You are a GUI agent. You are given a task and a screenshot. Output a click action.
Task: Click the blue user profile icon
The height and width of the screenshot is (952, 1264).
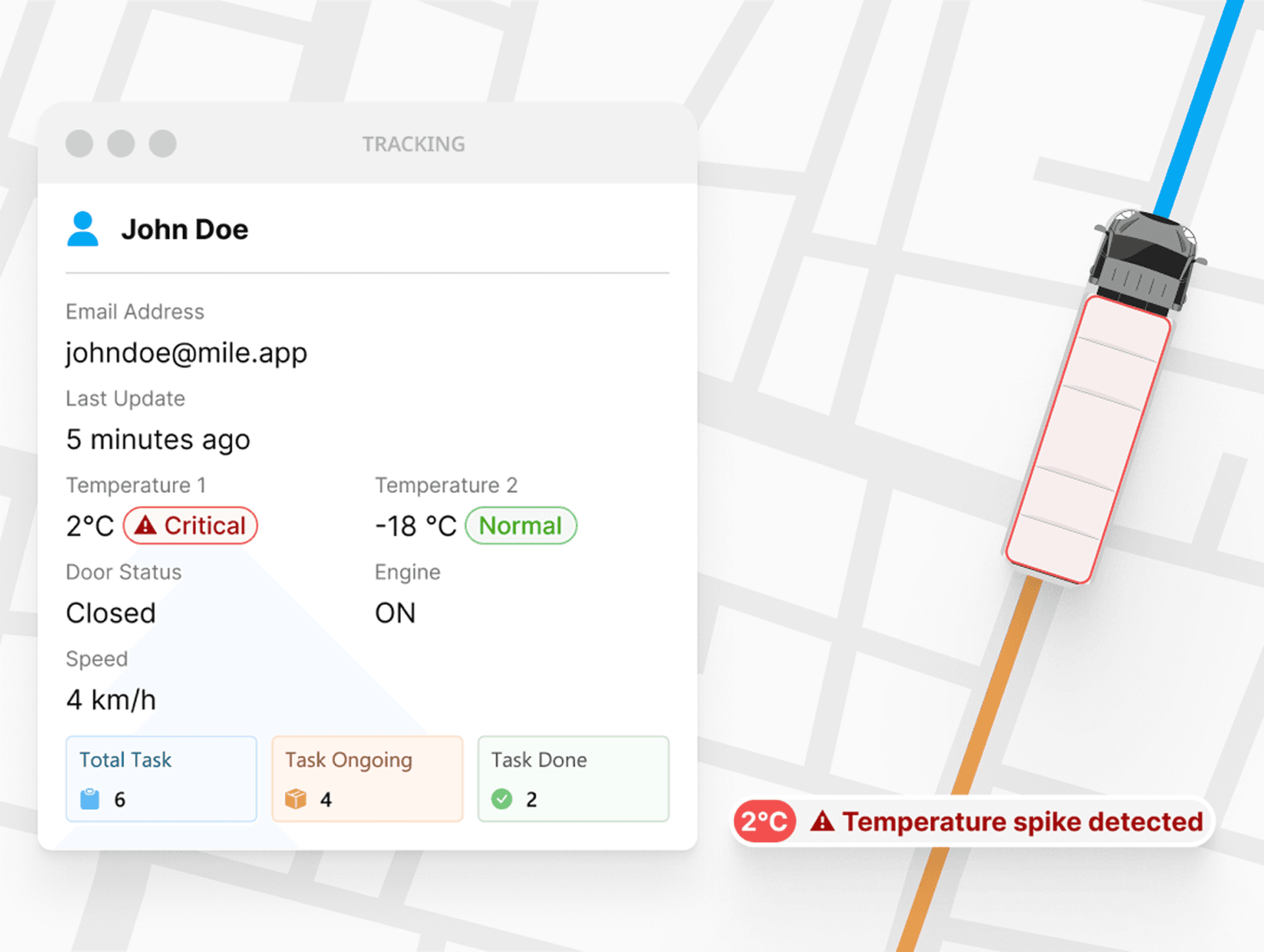(83, 229)
